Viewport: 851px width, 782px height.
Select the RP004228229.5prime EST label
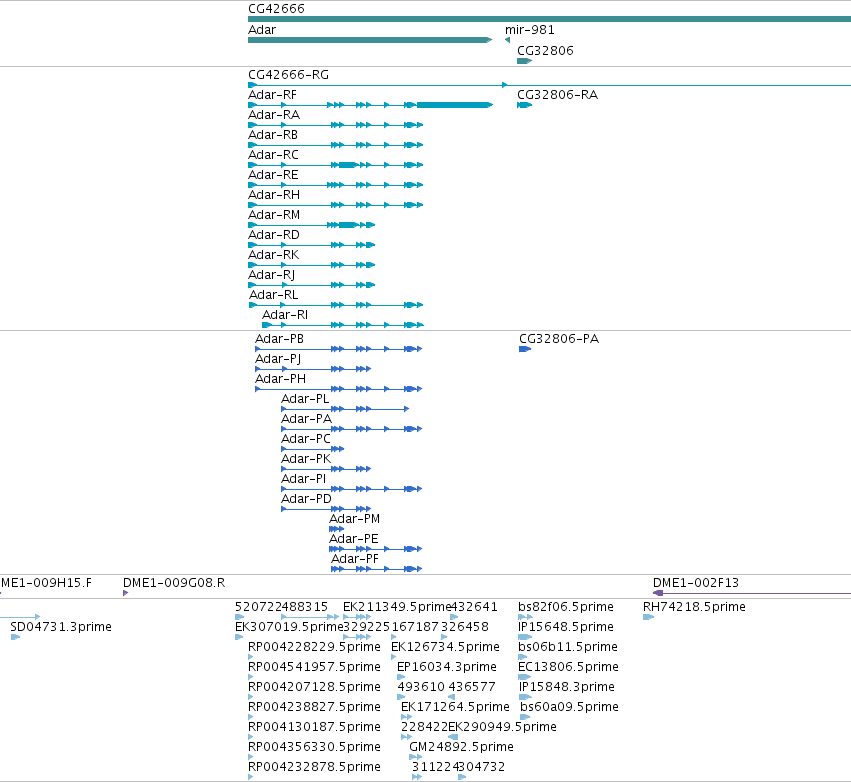click(x=314, y=647)
